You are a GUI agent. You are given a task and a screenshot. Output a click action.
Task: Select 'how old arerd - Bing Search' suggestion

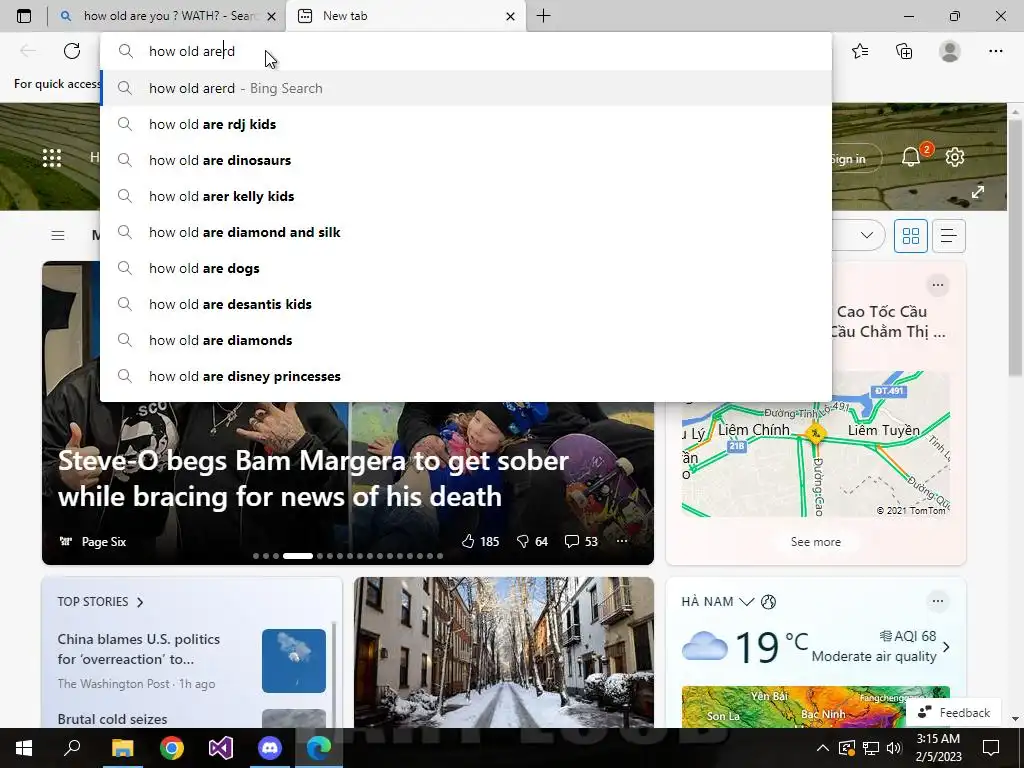click(466, 88)
